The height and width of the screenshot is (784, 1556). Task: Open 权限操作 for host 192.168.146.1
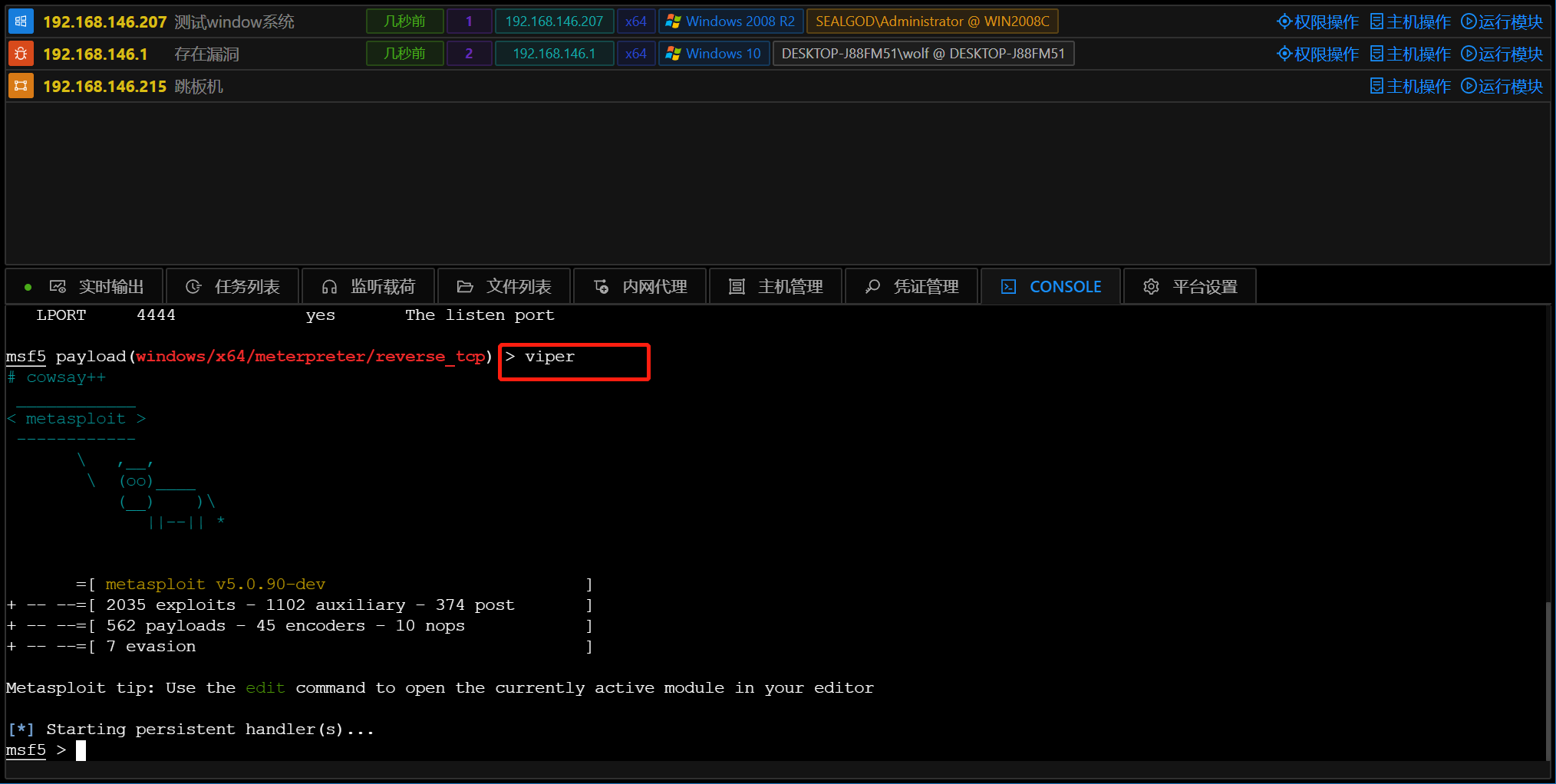pos(1317,54)
